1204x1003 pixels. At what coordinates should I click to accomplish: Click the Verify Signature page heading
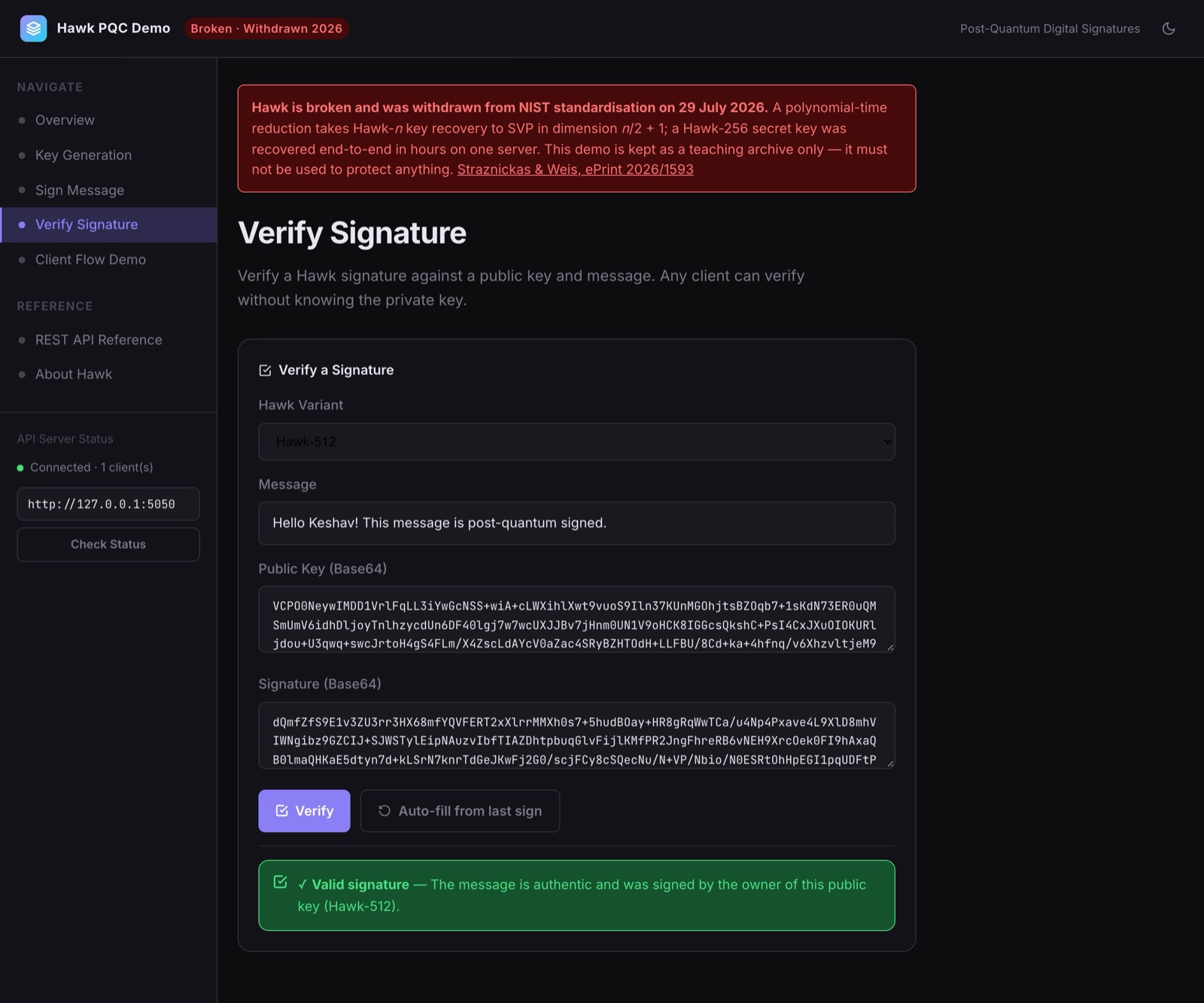[x=352, y=233]
